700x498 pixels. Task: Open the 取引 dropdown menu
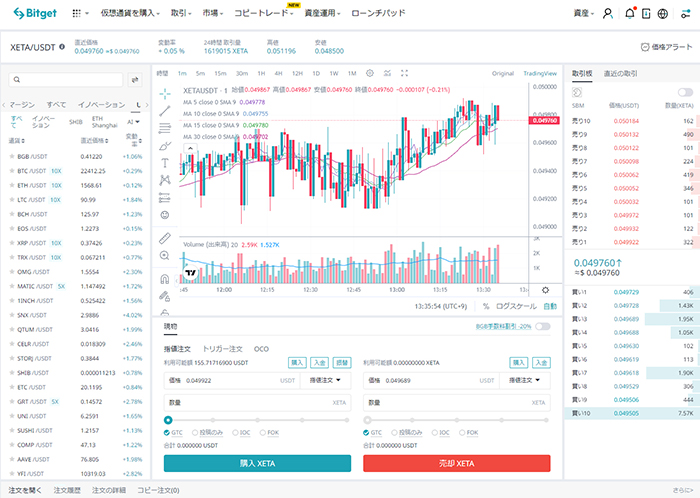[181, 13]
